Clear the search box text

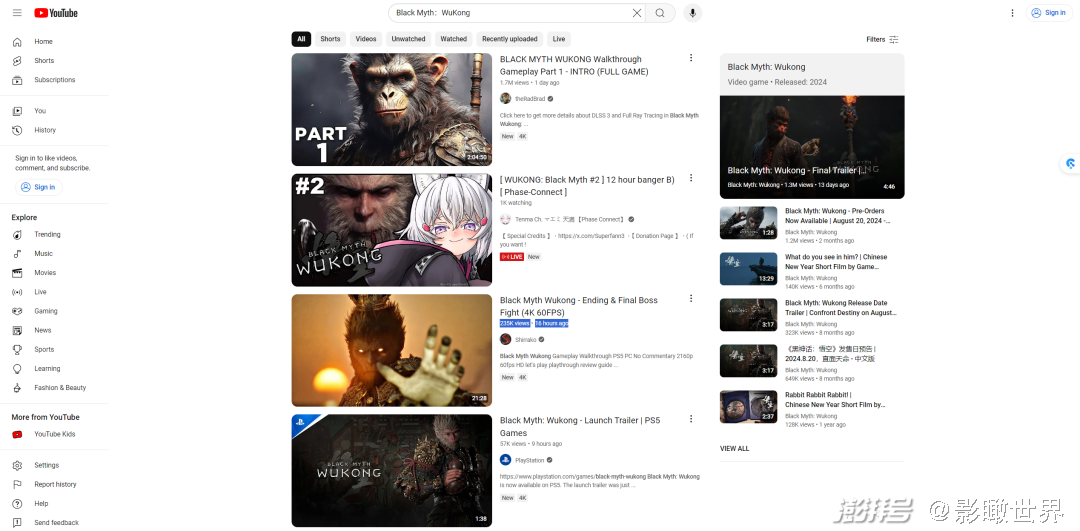[636, 13]
